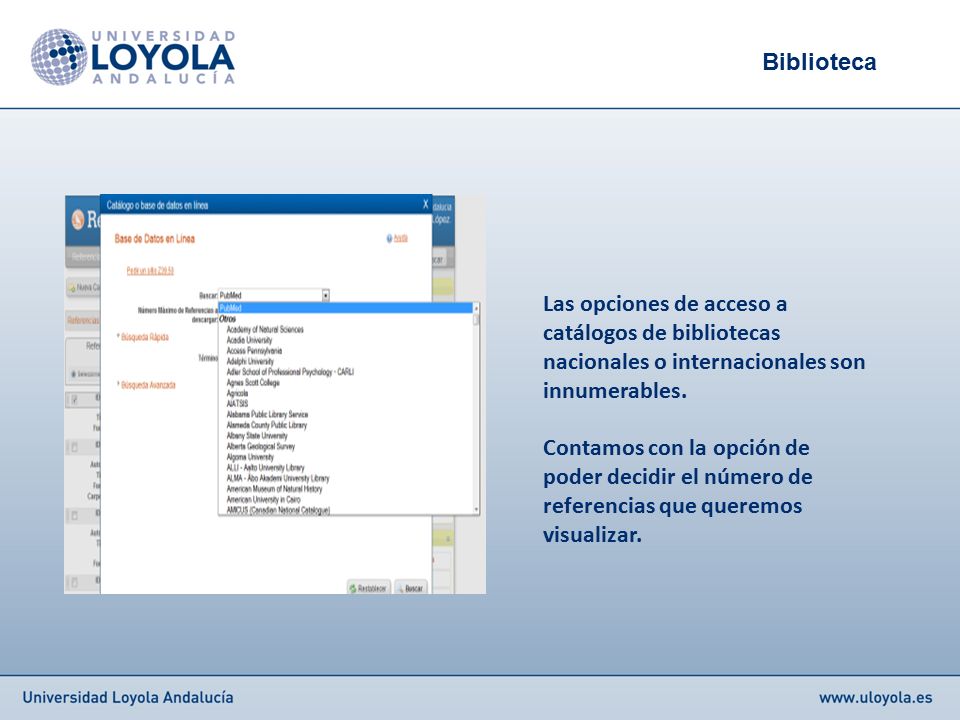This screenshot has width=960, height=720.
Task: Choose ALMA - Åbo Akademi University Library
Action: pyautogui.click(x=278, y=478)
